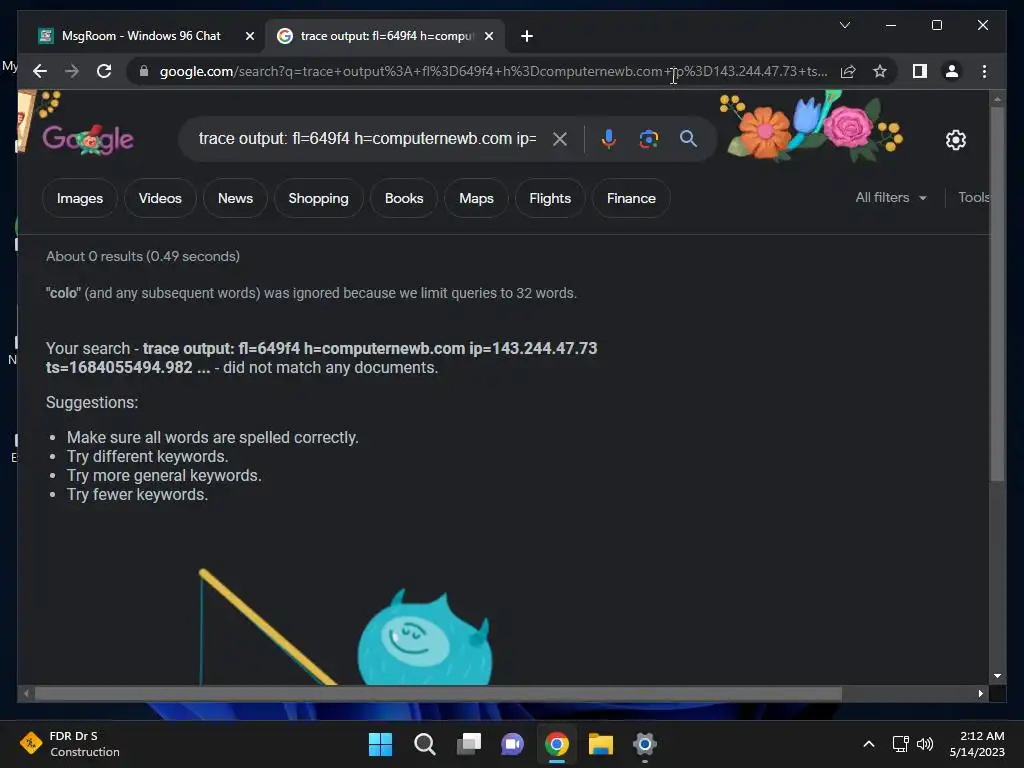Open FDR Dr S Construction widget

point(69,744)
